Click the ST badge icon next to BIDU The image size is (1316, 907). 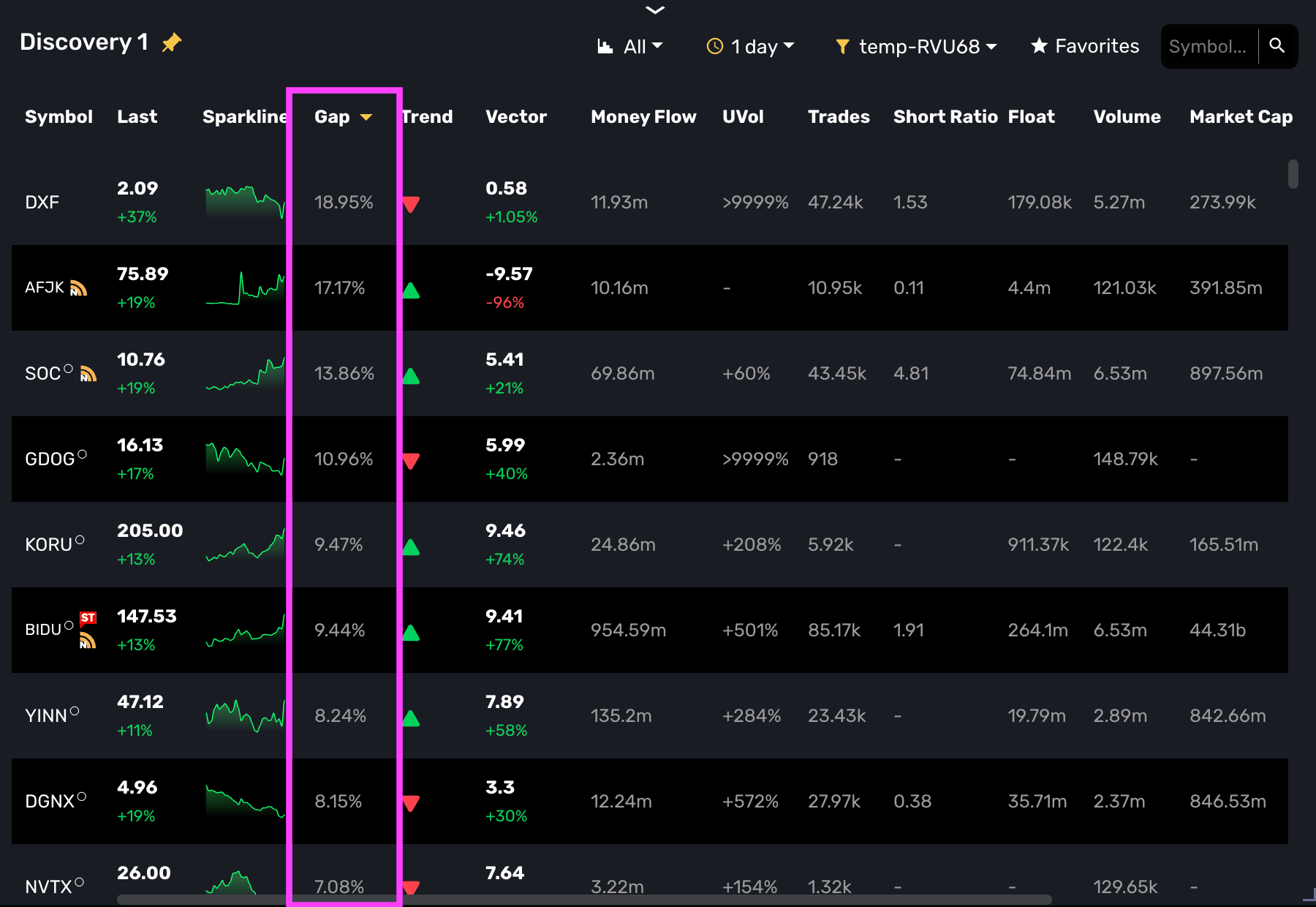(x=88, y=618)
